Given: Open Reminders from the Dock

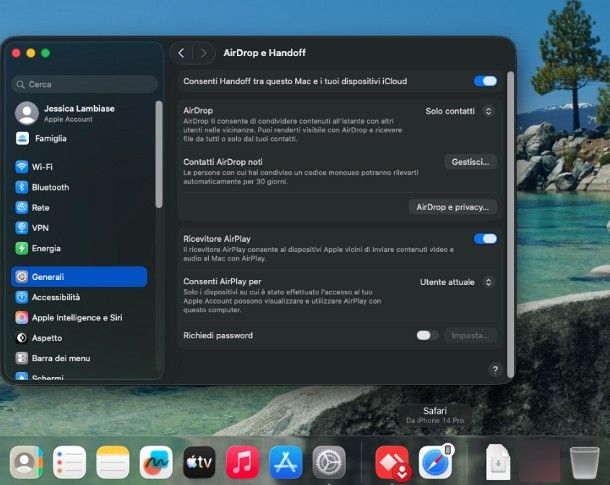Looking at the screenshot, I should tap(70, 462).
